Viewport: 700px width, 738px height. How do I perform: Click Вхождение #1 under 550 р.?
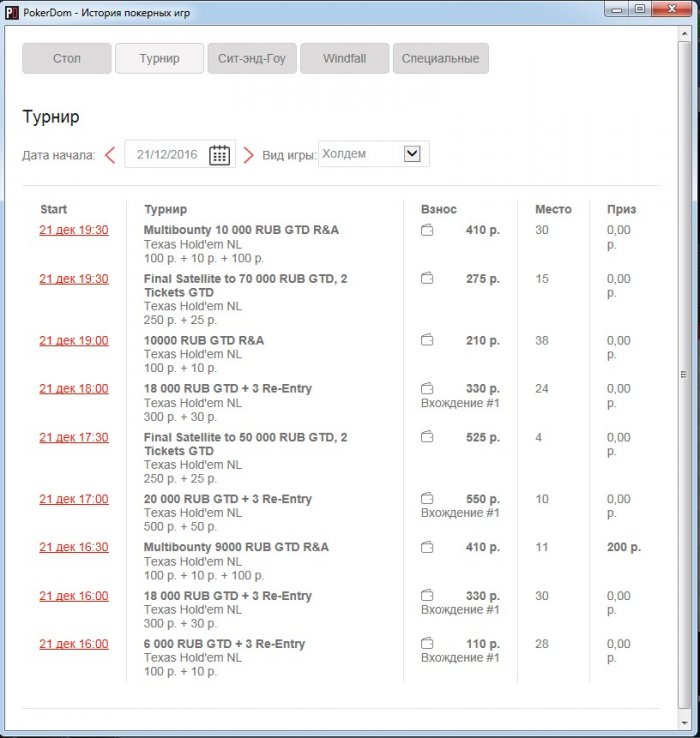click(x=460, y=513)
